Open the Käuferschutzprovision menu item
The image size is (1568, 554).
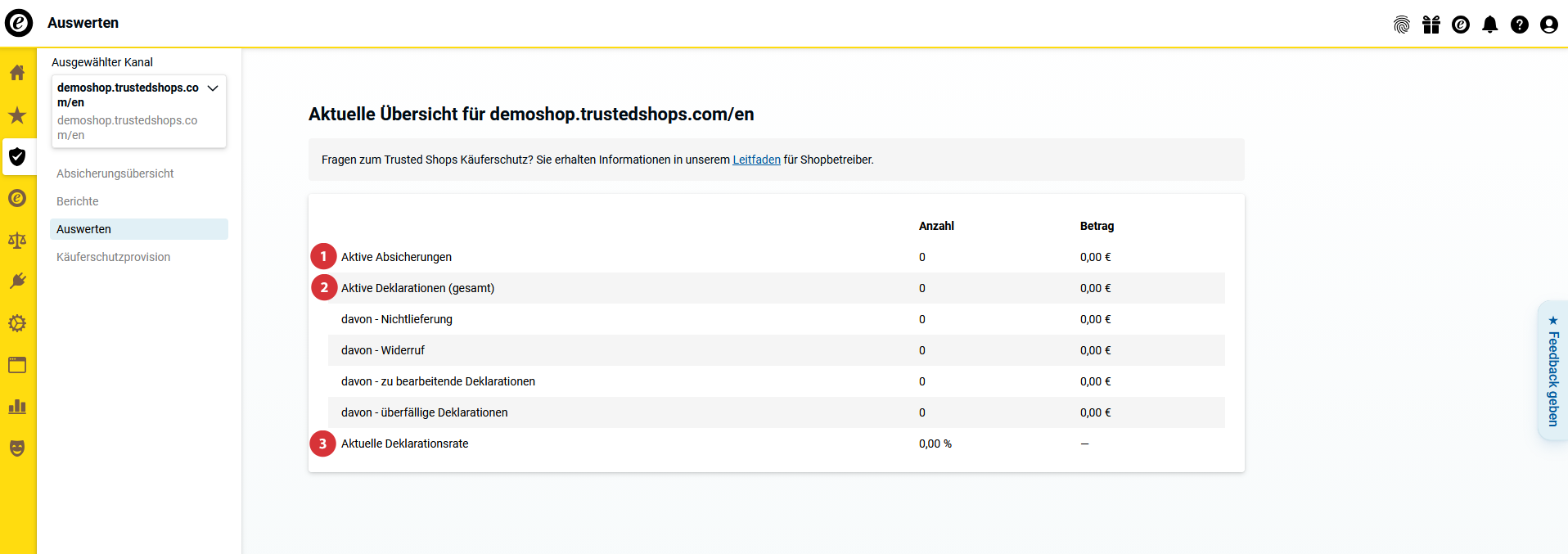114,257
